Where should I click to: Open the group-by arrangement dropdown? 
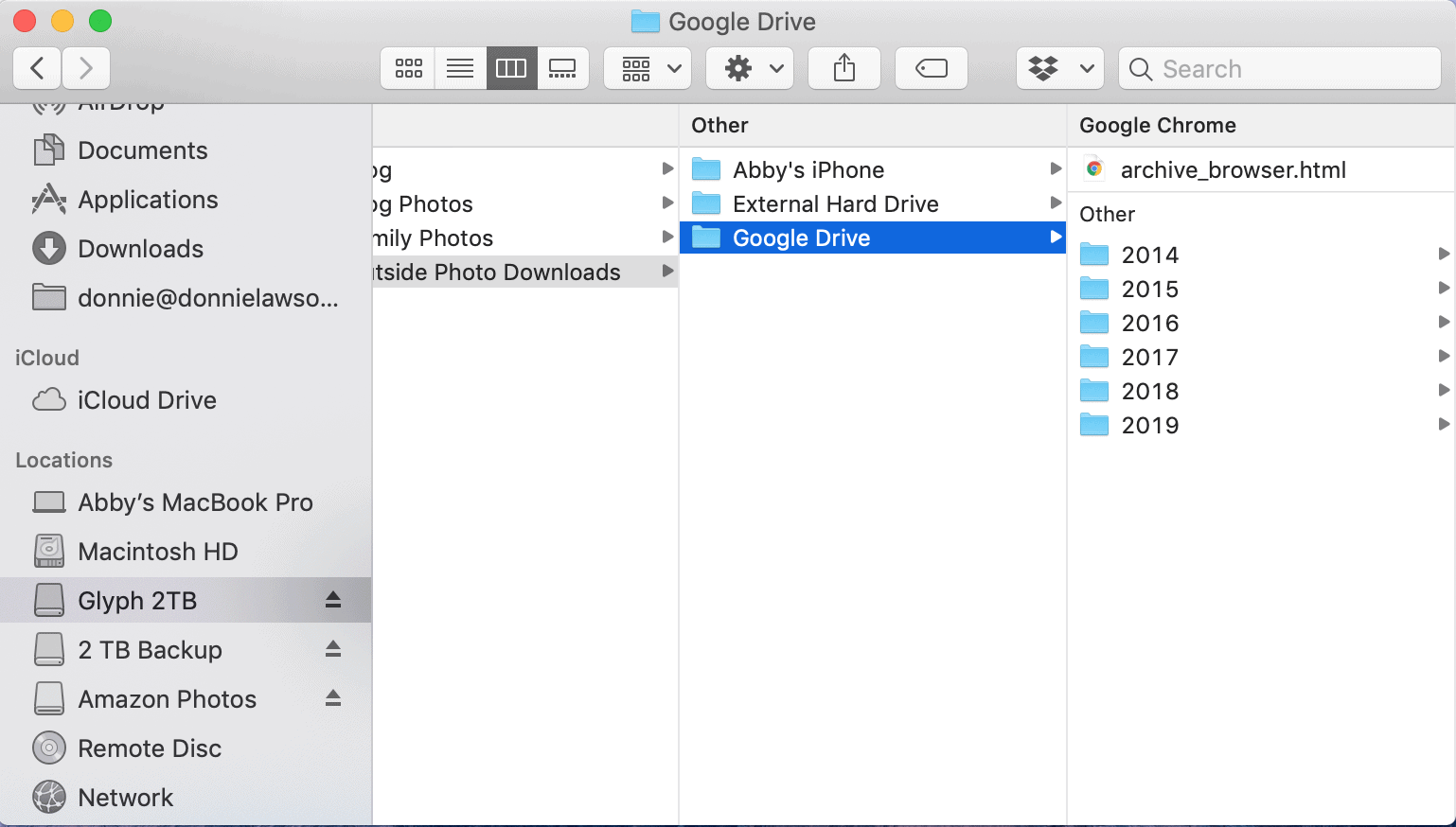pyautogui.click(x=648, y=68)
